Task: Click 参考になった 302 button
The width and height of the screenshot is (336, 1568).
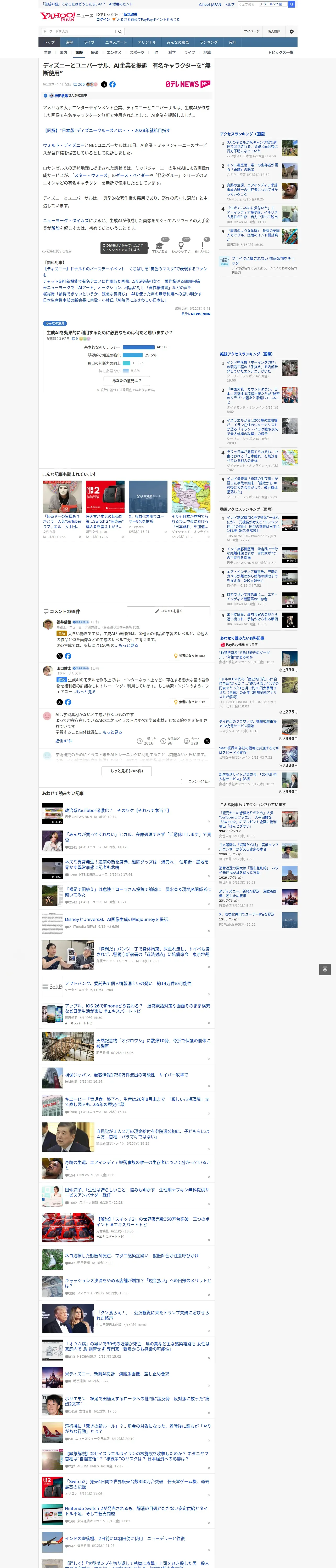Action: point(190,656)
